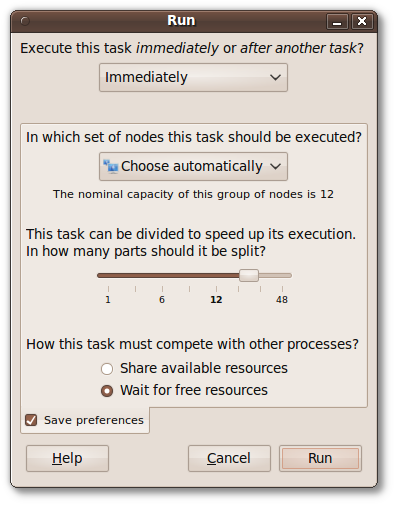This screenshot has height=505, width=395.
Task: Cancel the Run dialog
Action: click(x=229, y=458)
